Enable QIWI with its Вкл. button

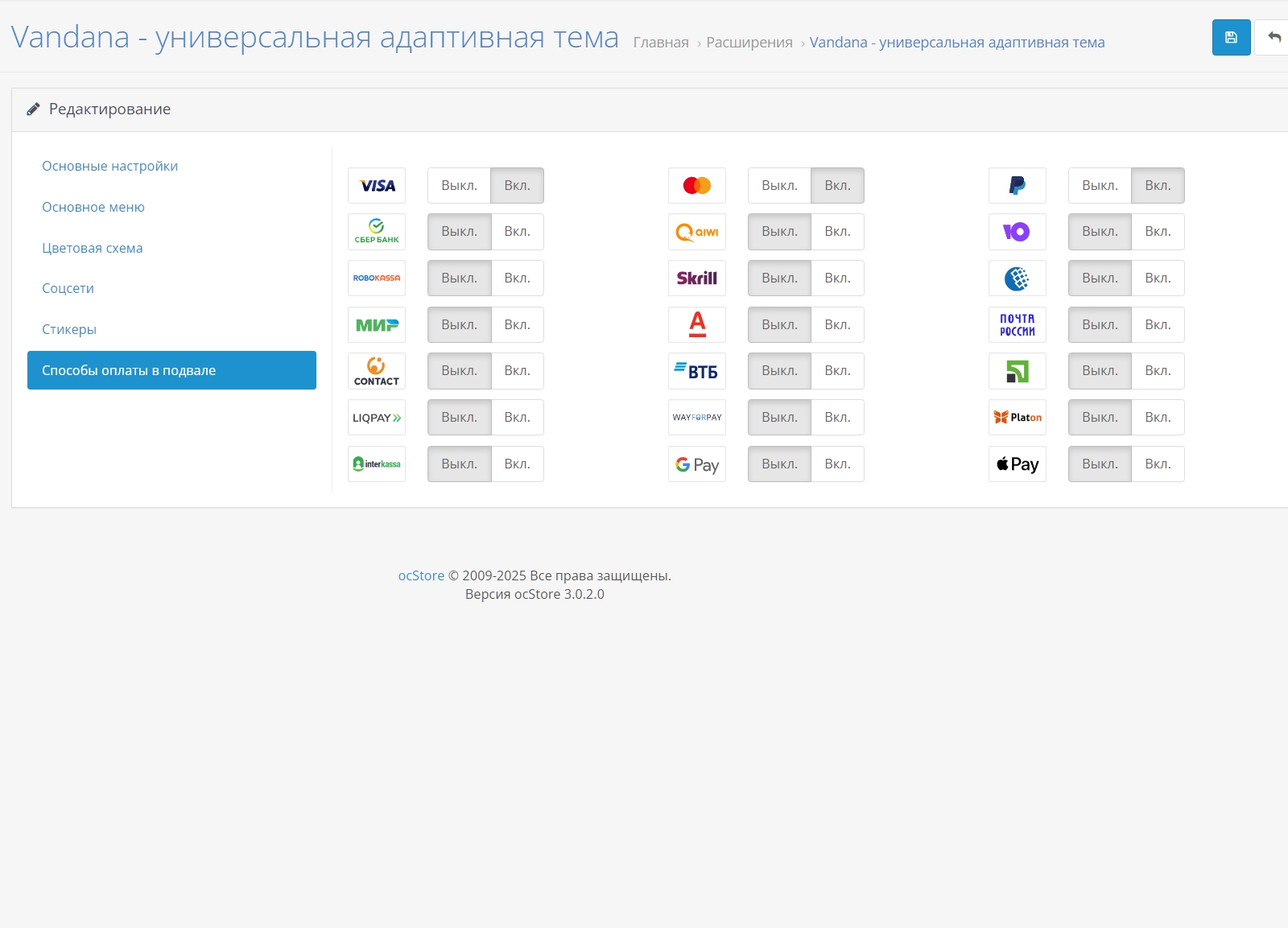pyautogui.click(x=838, y=232)
